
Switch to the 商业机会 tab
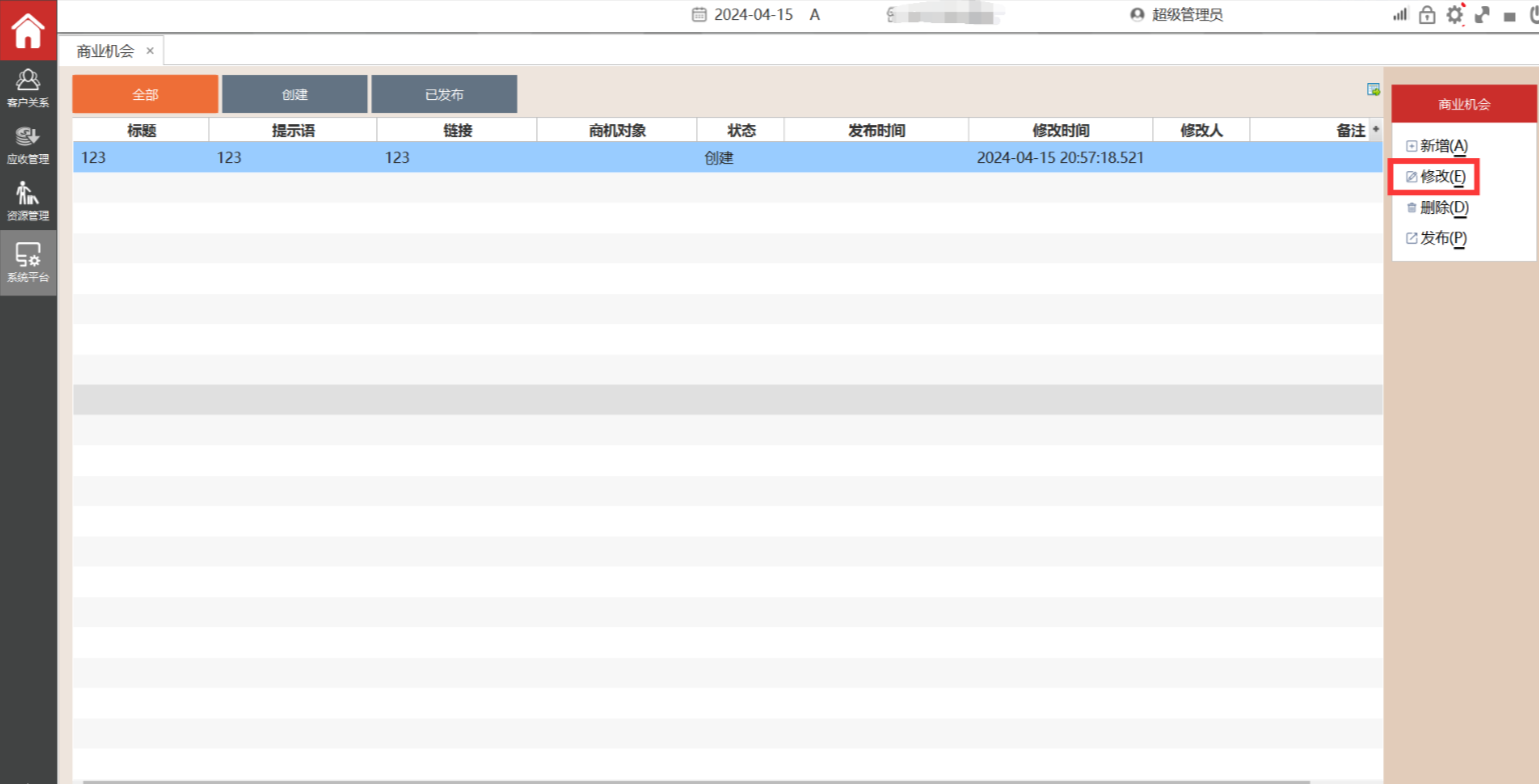(105, 50)
